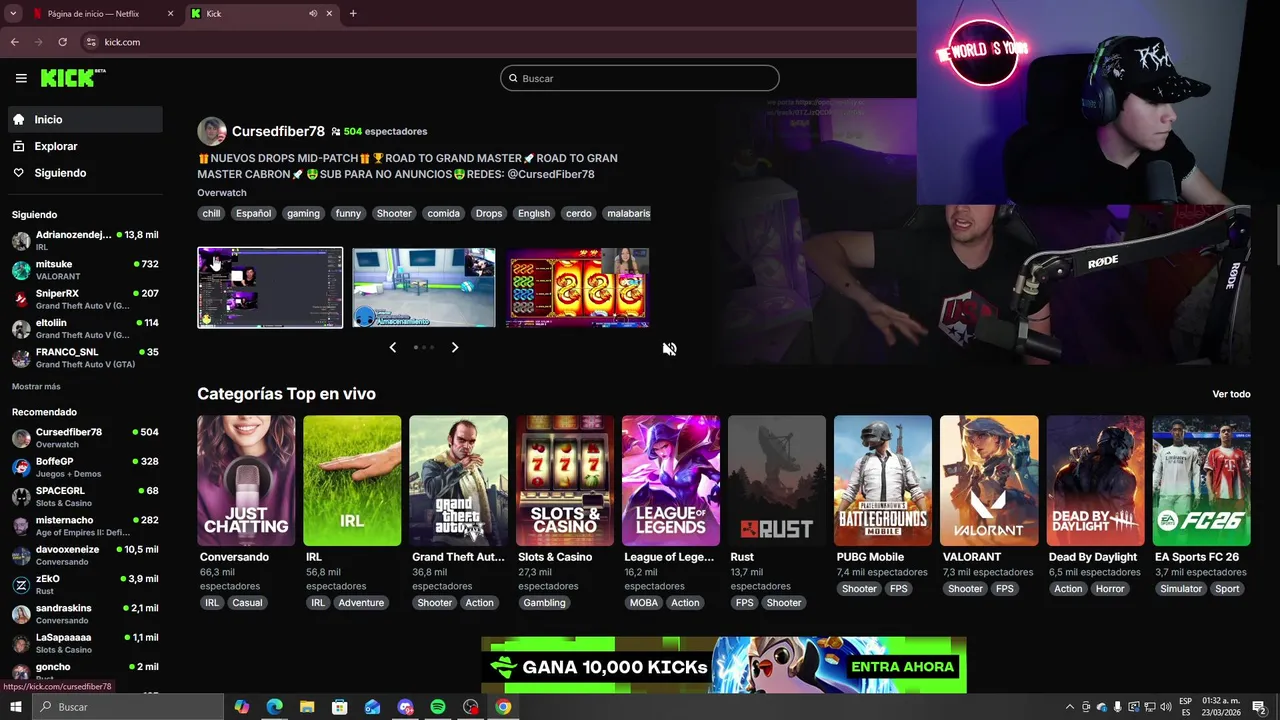1280x720 pixels.
Task: Select the slots stream carousel thumbnail
Action: (x=578, y=288)
